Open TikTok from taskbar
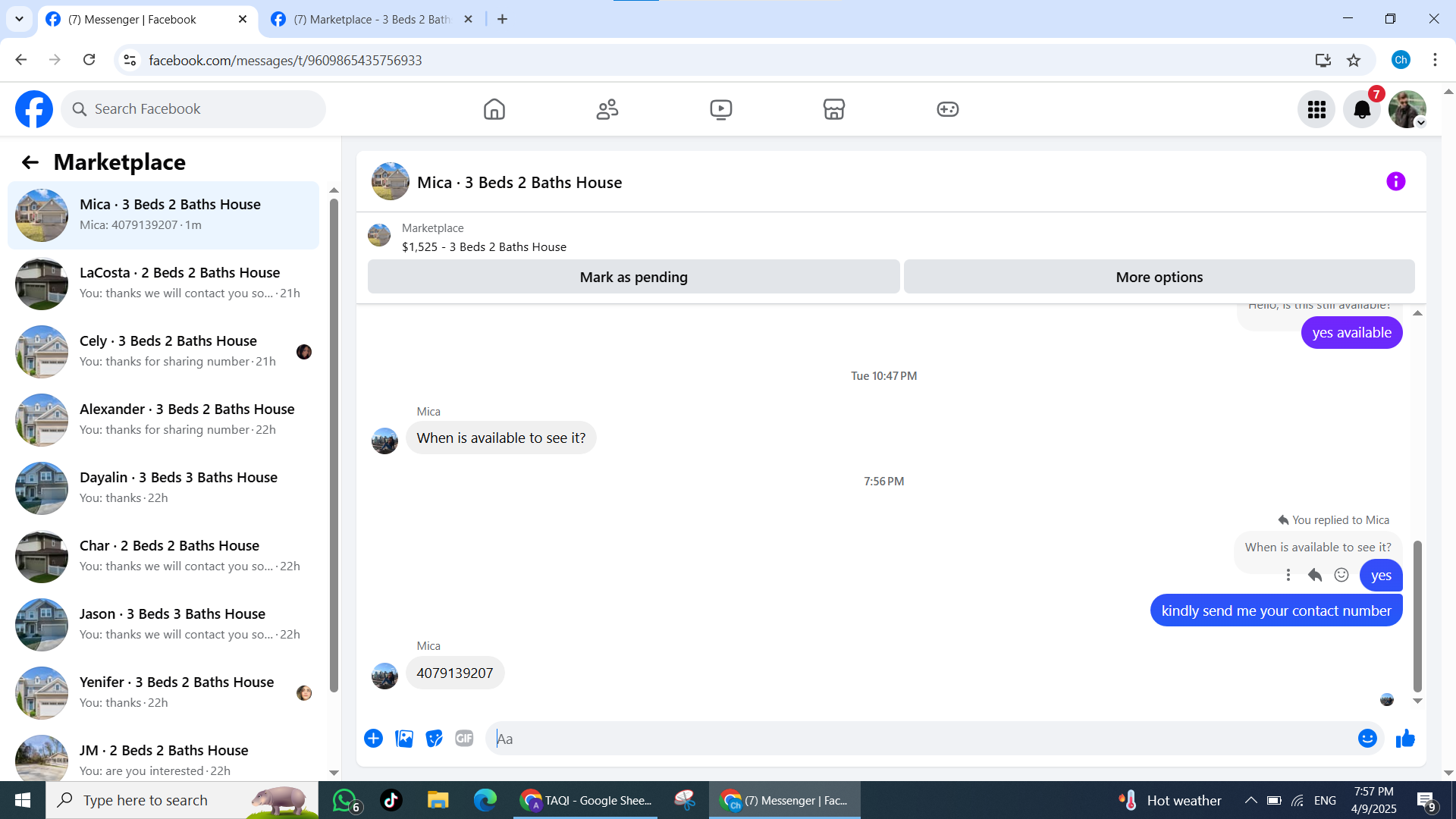 391,800
